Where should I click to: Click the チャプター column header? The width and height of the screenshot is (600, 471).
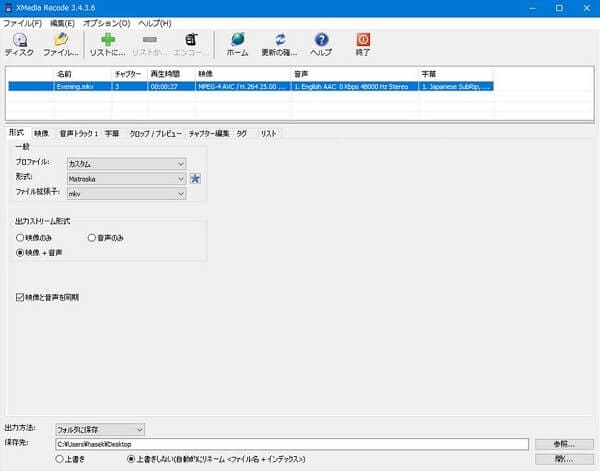(129, 74)
